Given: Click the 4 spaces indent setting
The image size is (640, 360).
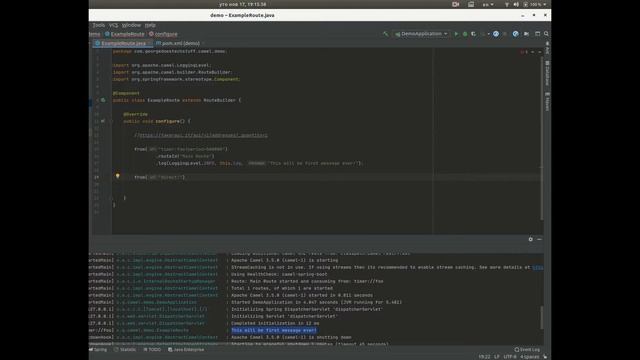Looking at the screenshot, I should tap(530, 357).
